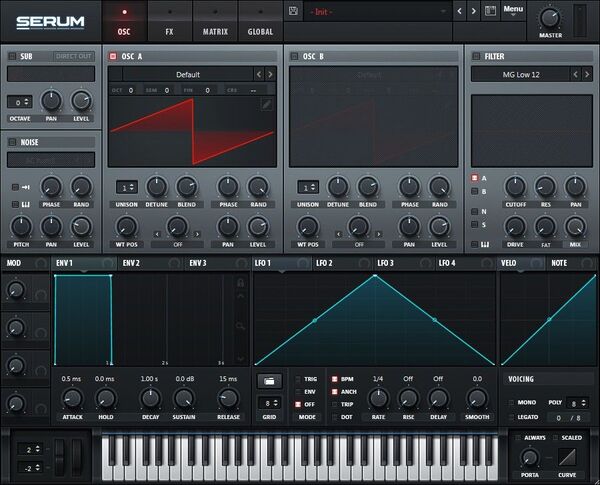
Task: Select the LFO 4 tab
Action: pos(465,263)
